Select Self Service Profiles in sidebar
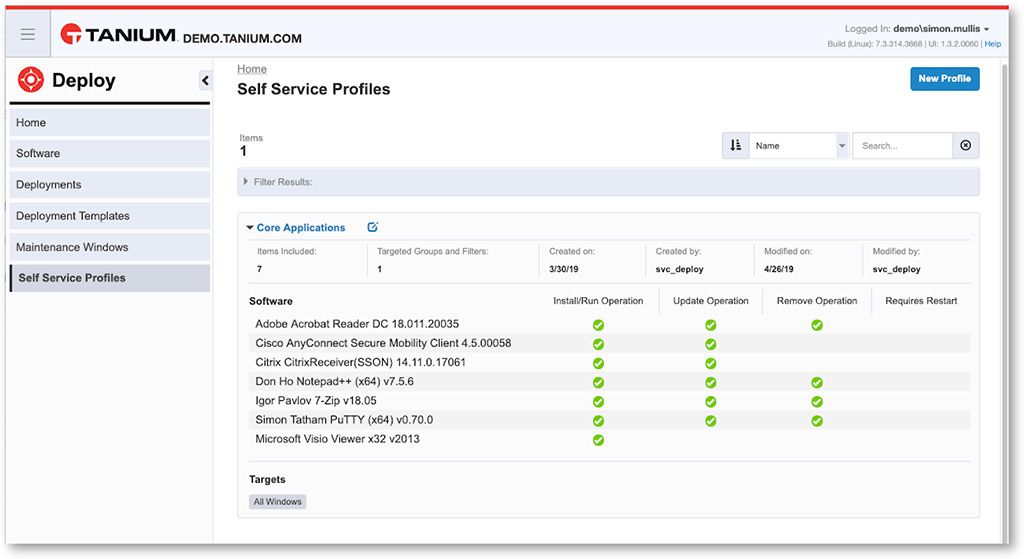This screenshot has height=559, width=1024. [110, 278]
